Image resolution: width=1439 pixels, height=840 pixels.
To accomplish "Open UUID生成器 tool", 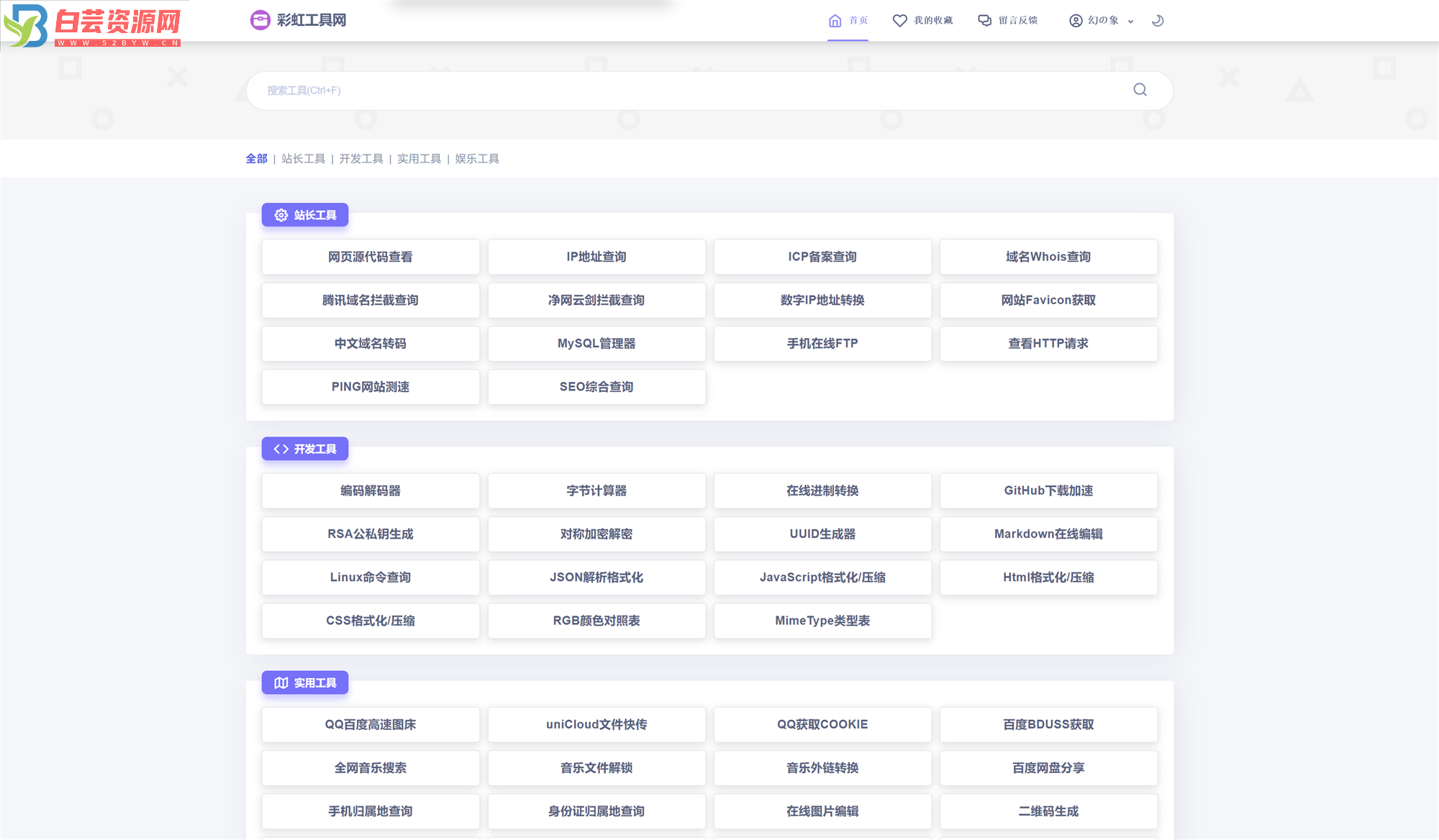I will click(x=822, y=534).
